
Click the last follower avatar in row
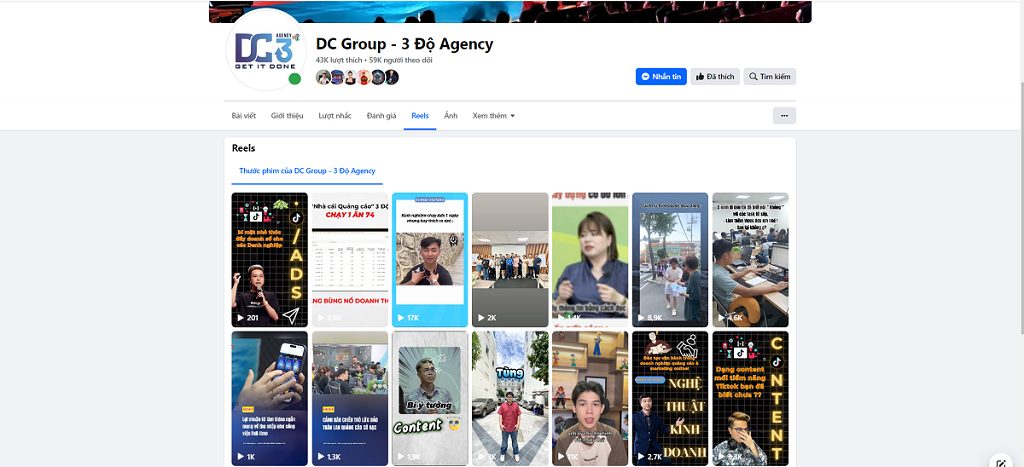tap(391, 77)
